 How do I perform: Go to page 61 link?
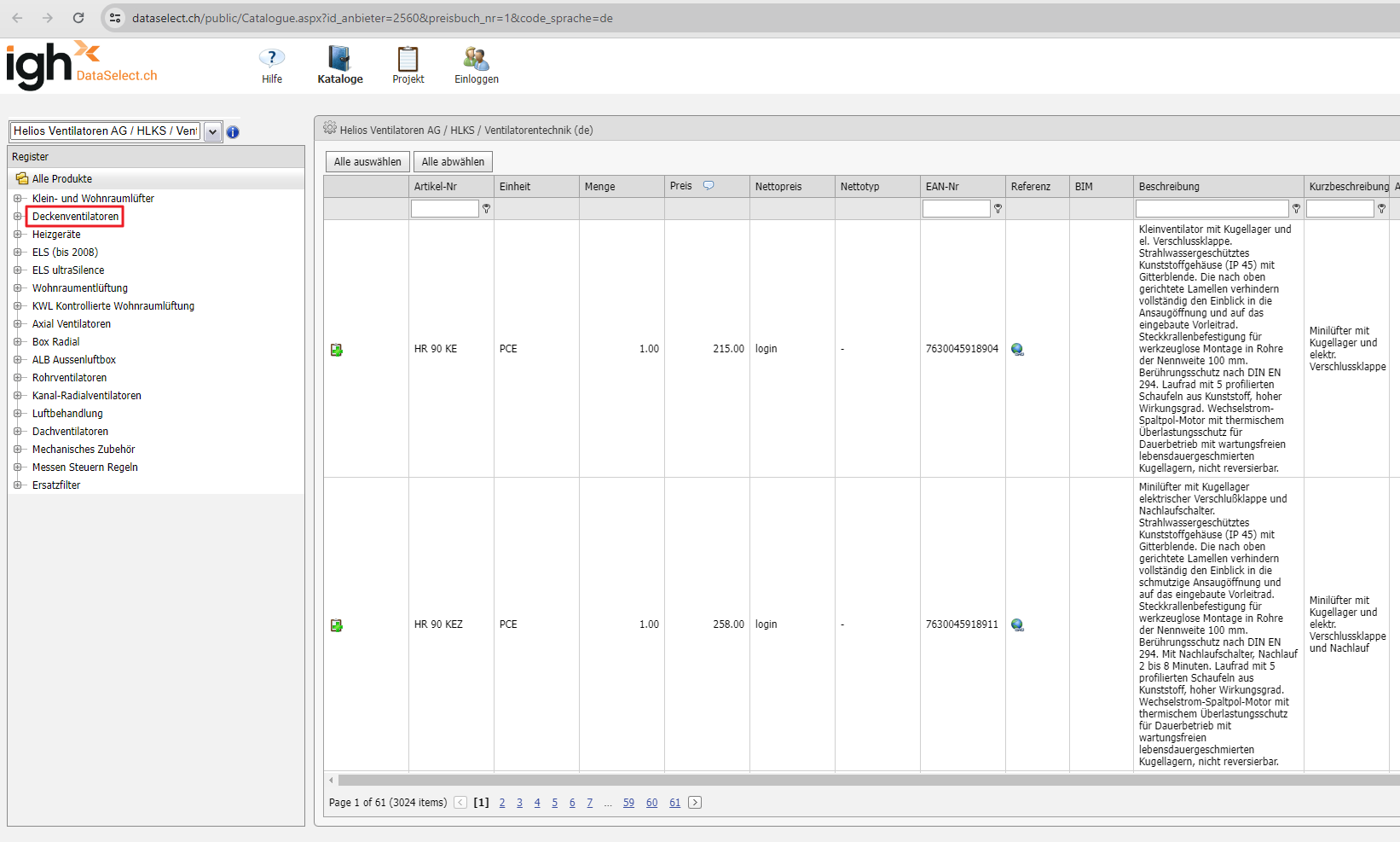(x=674, y=803)
